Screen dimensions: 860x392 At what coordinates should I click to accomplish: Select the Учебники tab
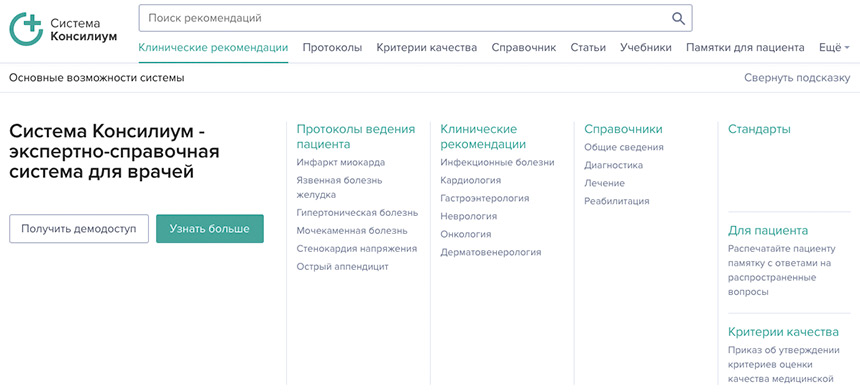[646, 48]
